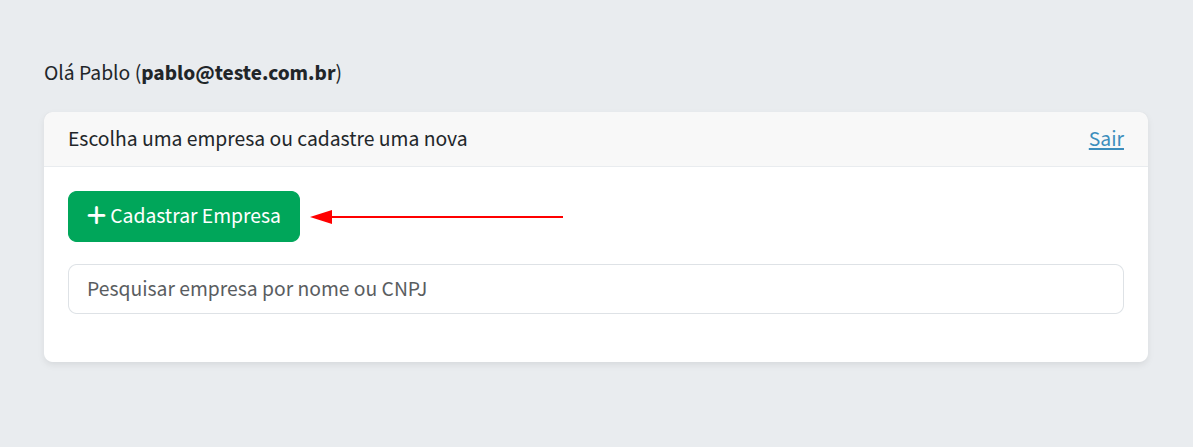Click the word 'Escolha' in card header
The image size is (1193, 447).
(x=99, y=140)
